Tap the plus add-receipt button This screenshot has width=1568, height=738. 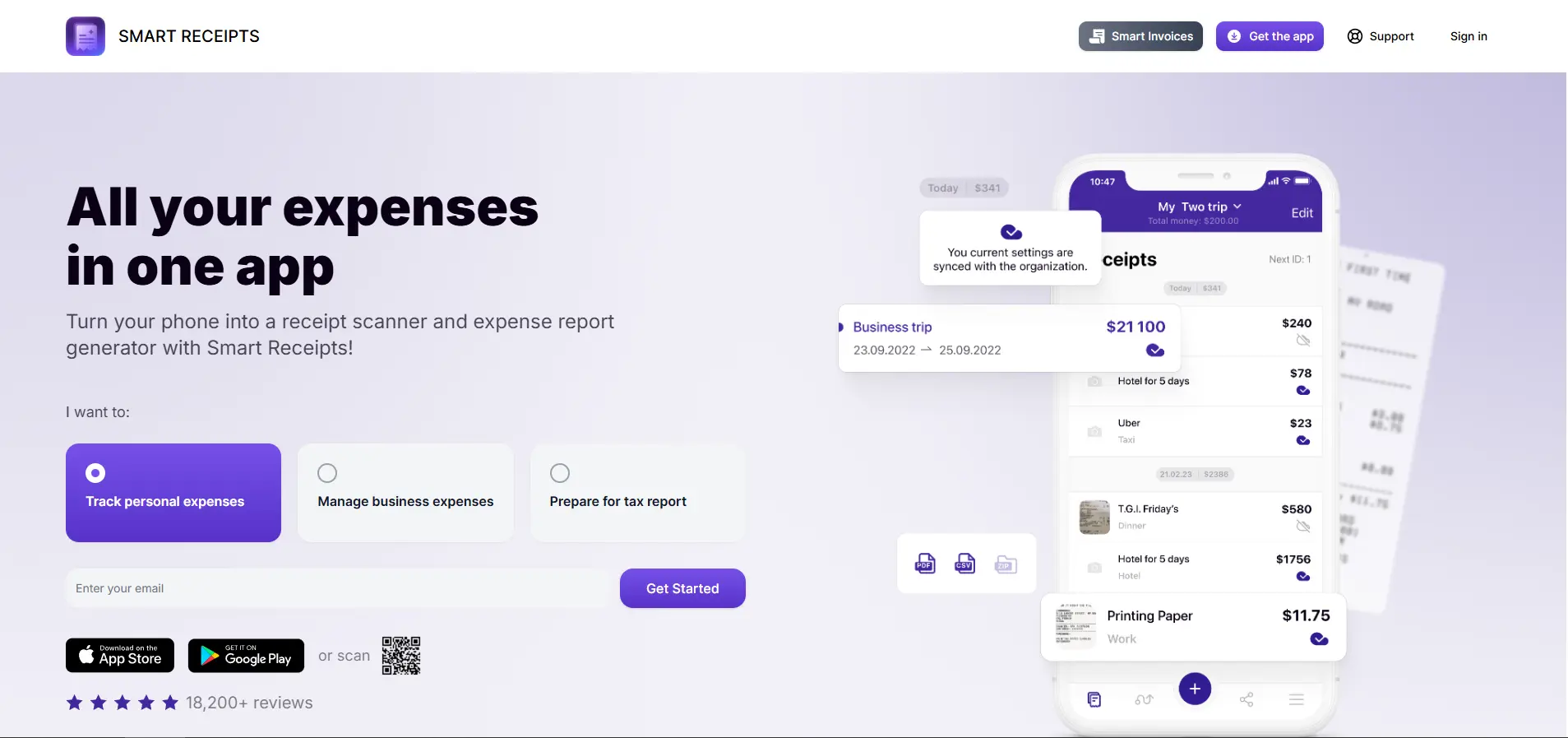click(1195, 689)
